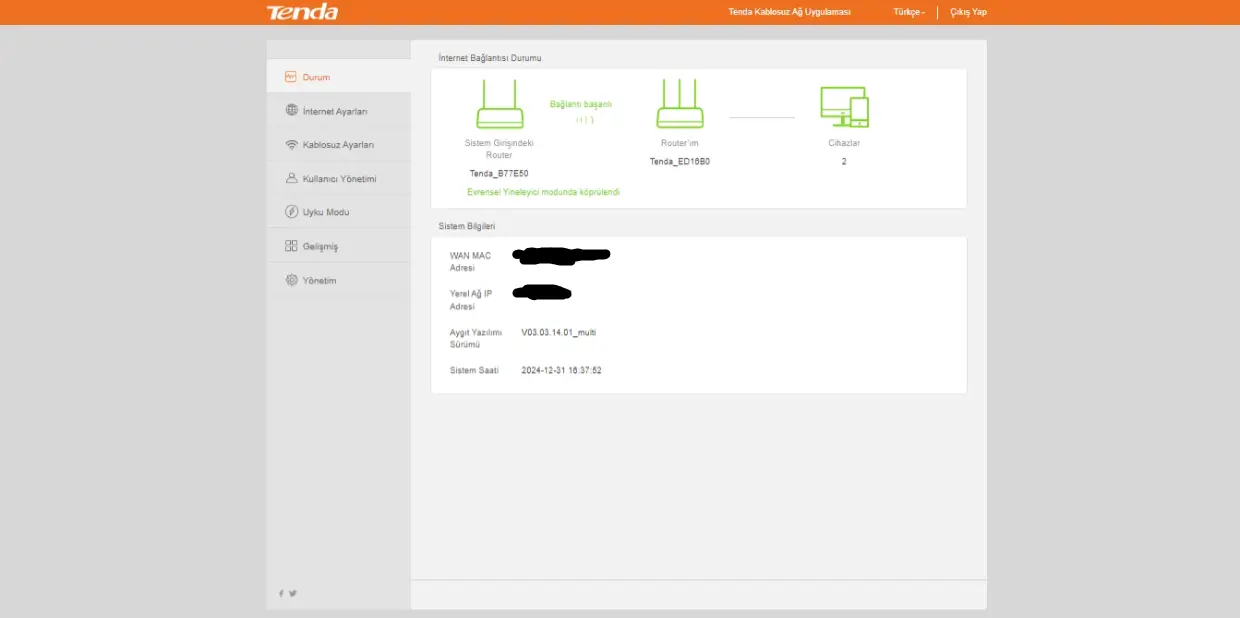Click the Yerel Ağ IP Adresi label
The width and height of the screenshot is (1240, 618).
point(471,300)
